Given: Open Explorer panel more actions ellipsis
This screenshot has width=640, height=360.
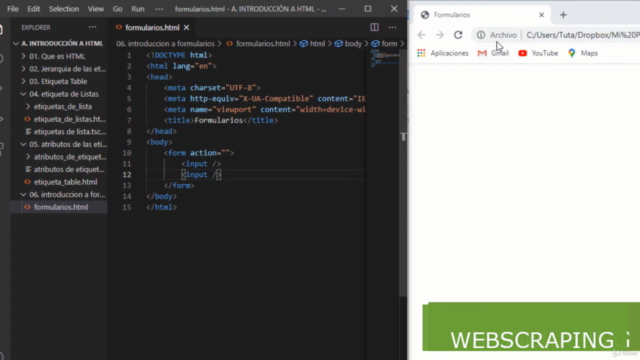Looking at the screenshot, I should 93,27.
